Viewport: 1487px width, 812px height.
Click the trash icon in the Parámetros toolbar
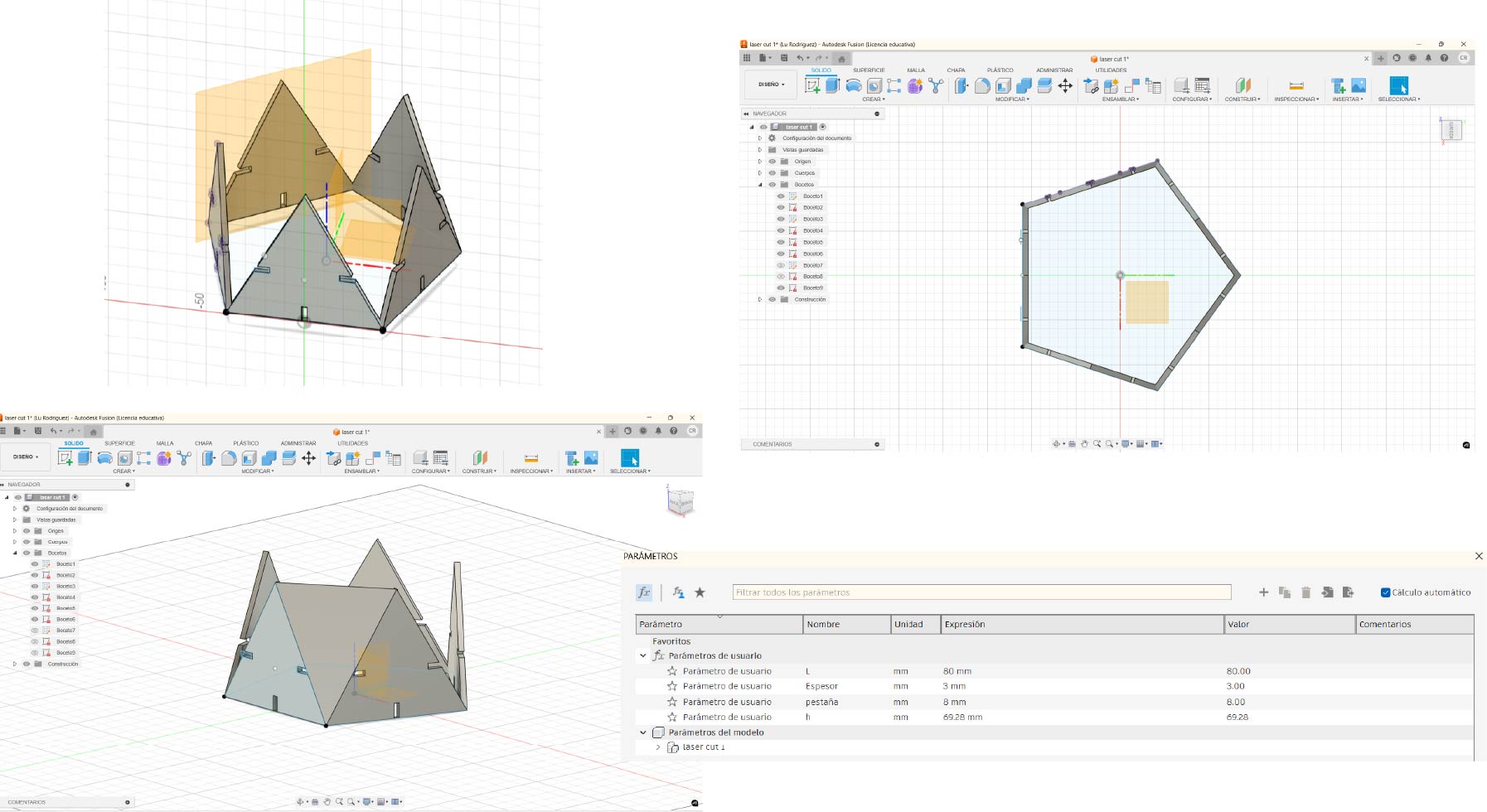pos(1305,592)
